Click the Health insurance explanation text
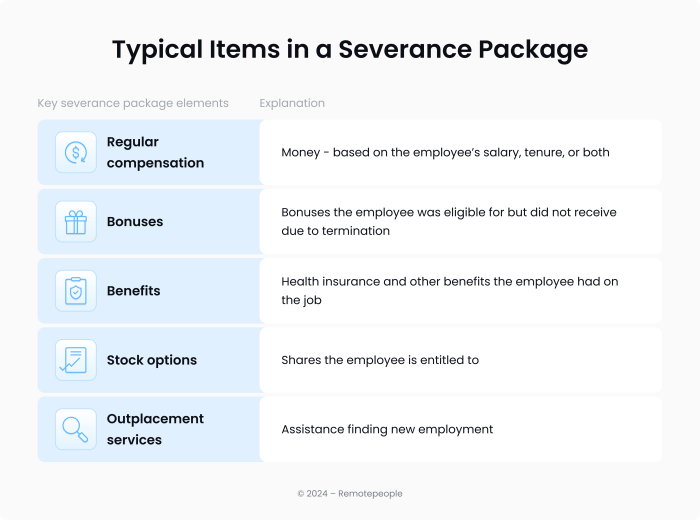 tap(449, 291)
